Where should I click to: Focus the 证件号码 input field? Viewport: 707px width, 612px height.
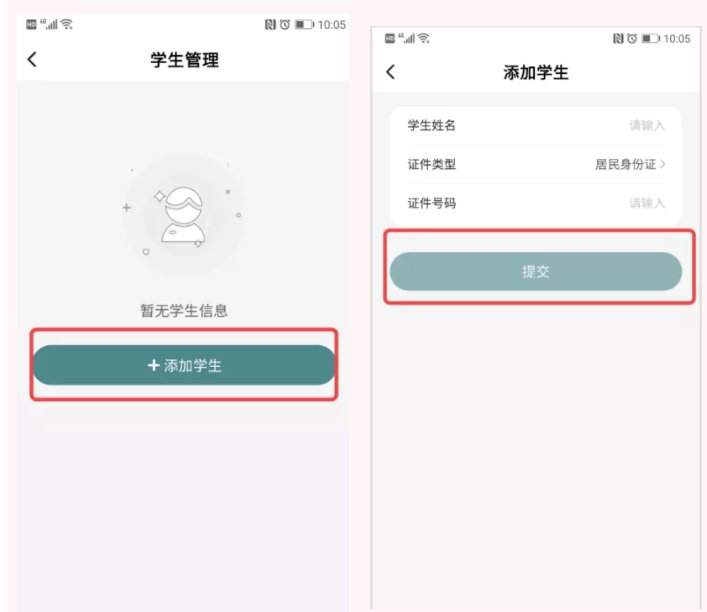536,203
